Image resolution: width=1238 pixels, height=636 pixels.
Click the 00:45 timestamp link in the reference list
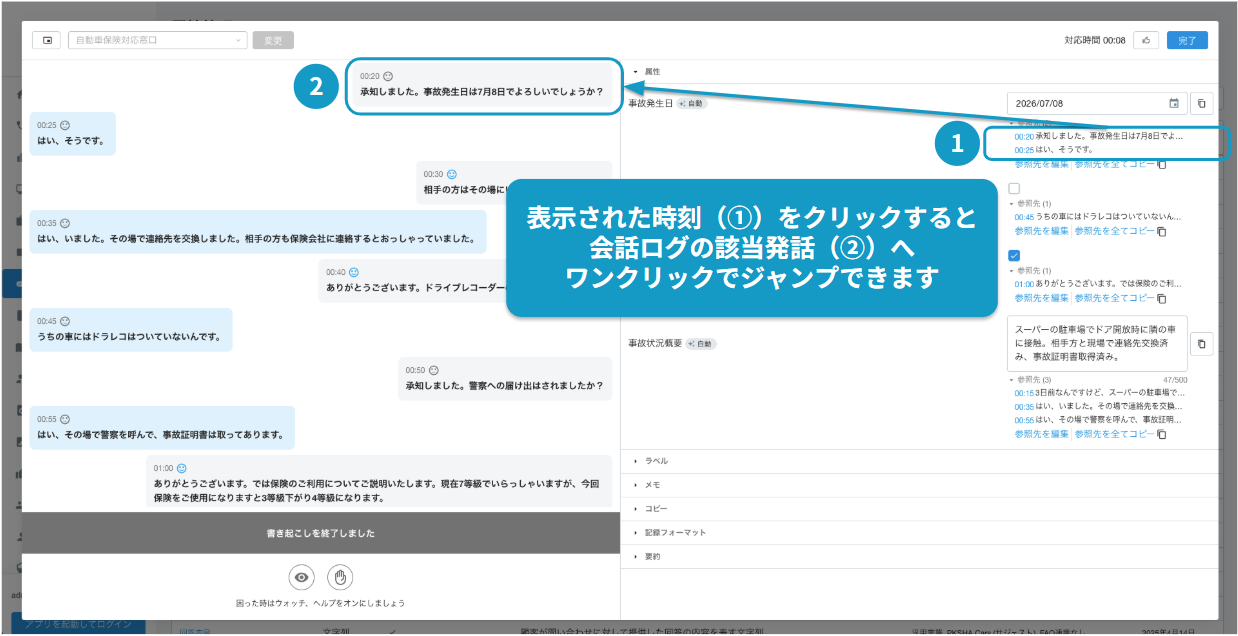[x=1024, y=217]
